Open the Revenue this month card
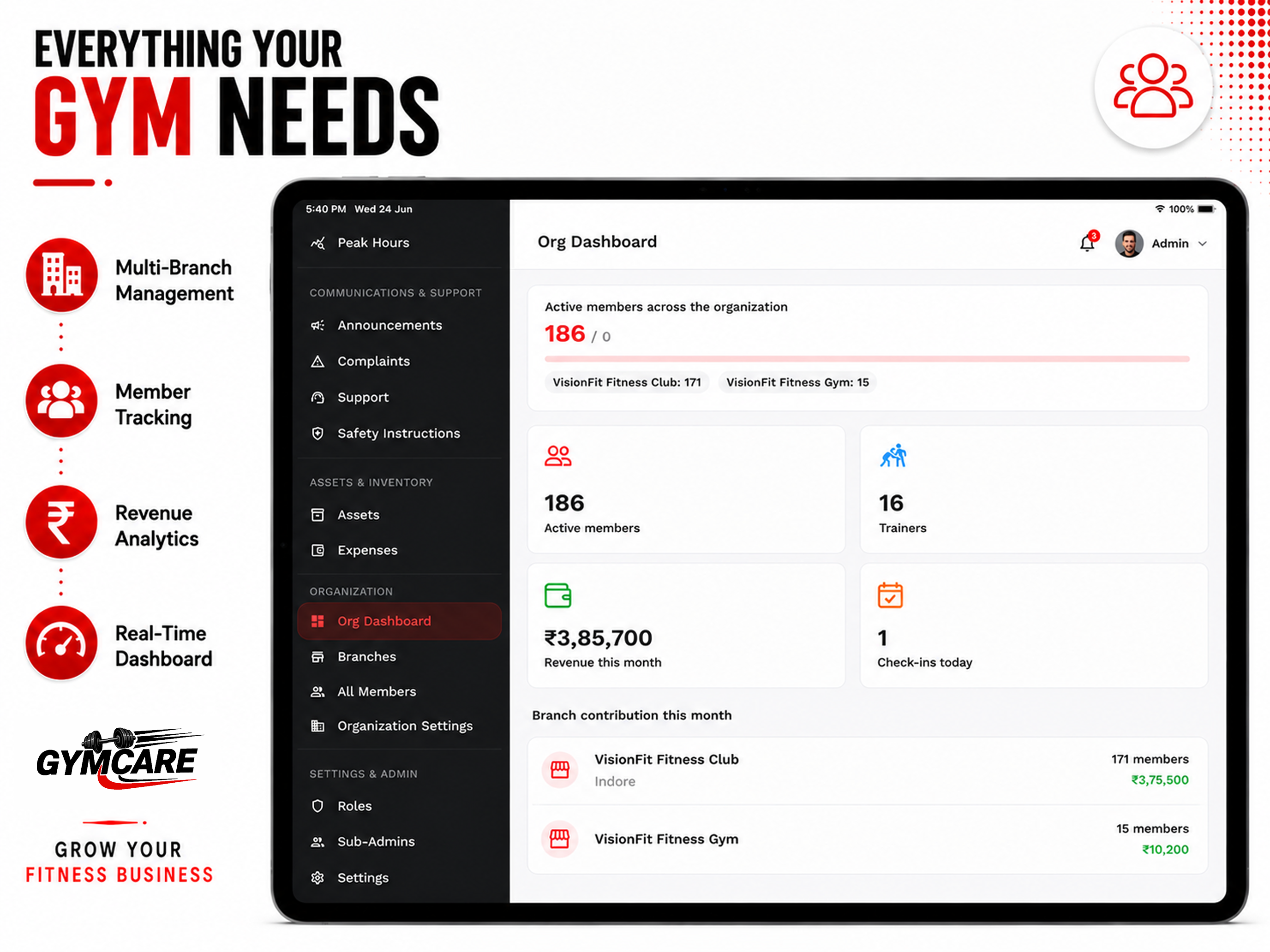The width and height of the screenshot is (1270, 952). [686, 625]
